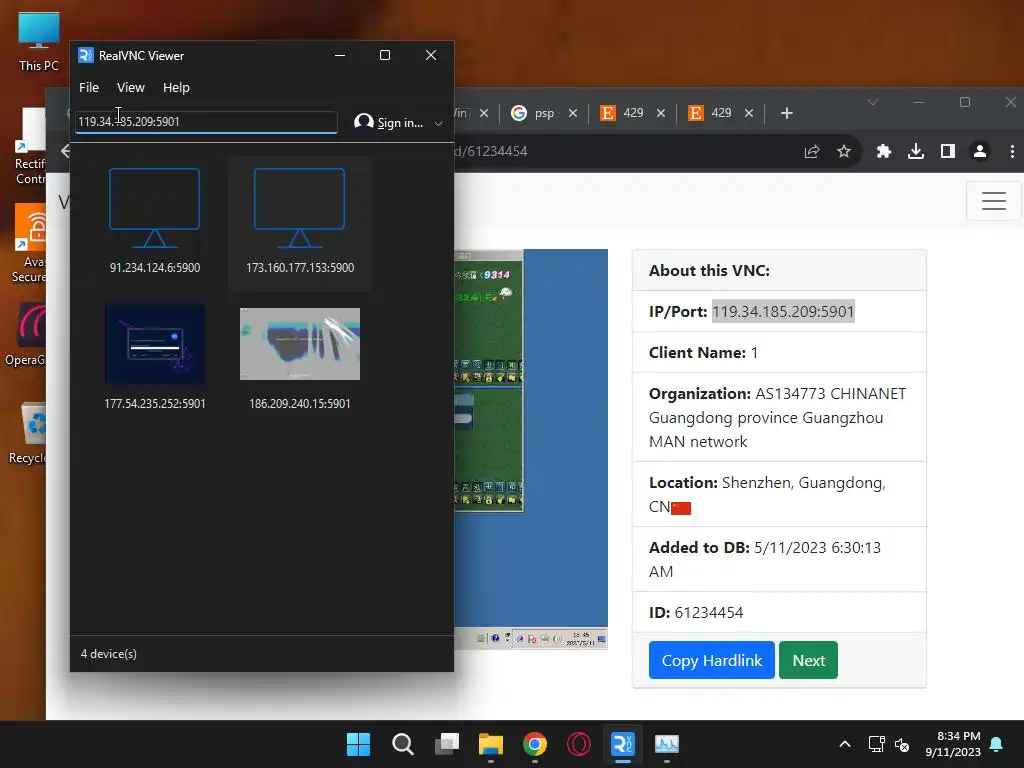
Task: Expand the Sign in dropdown arrow
Action: tap(439, 123)
